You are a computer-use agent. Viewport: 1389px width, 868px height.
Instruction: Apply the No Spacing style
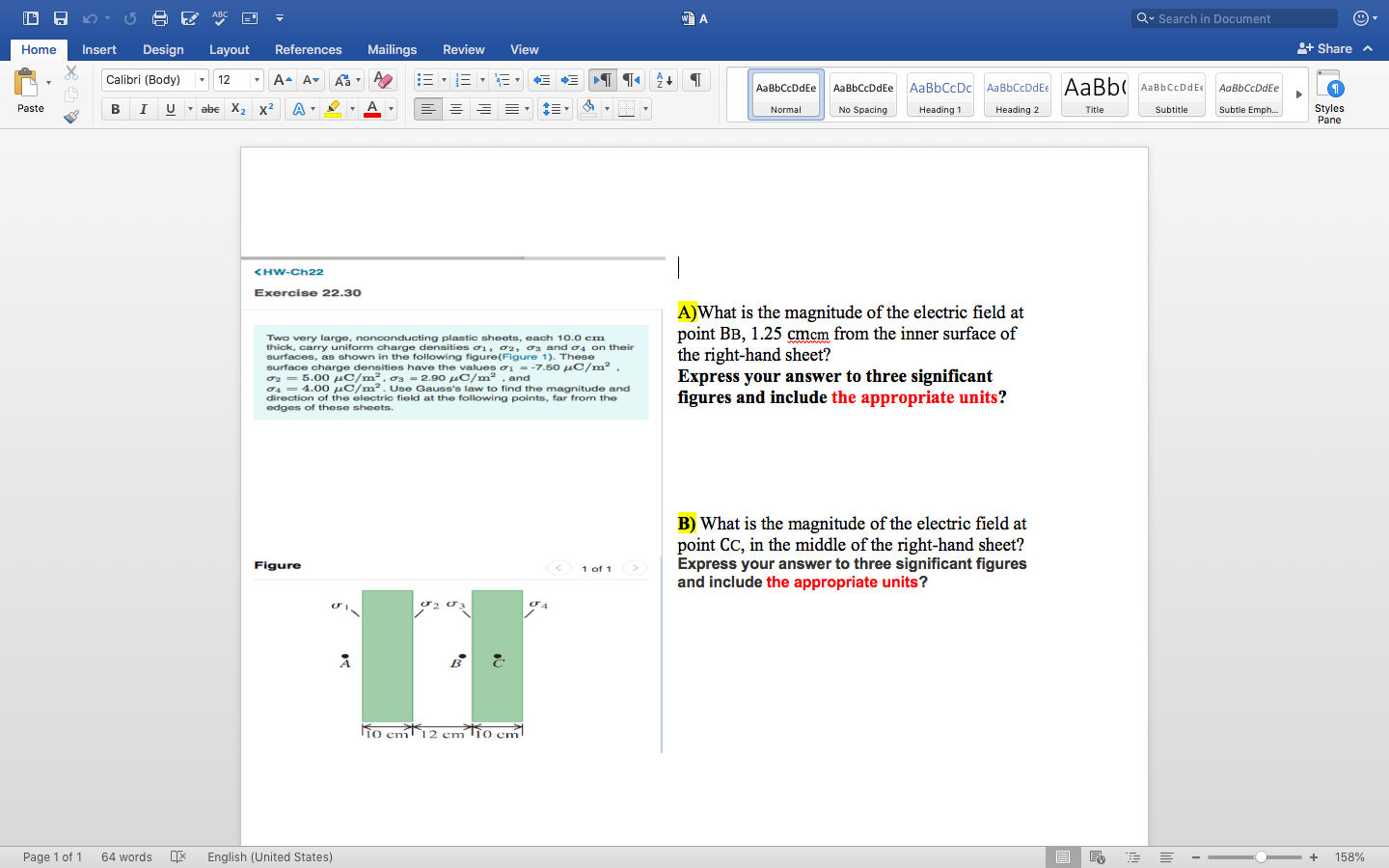(x=863, y=95)
